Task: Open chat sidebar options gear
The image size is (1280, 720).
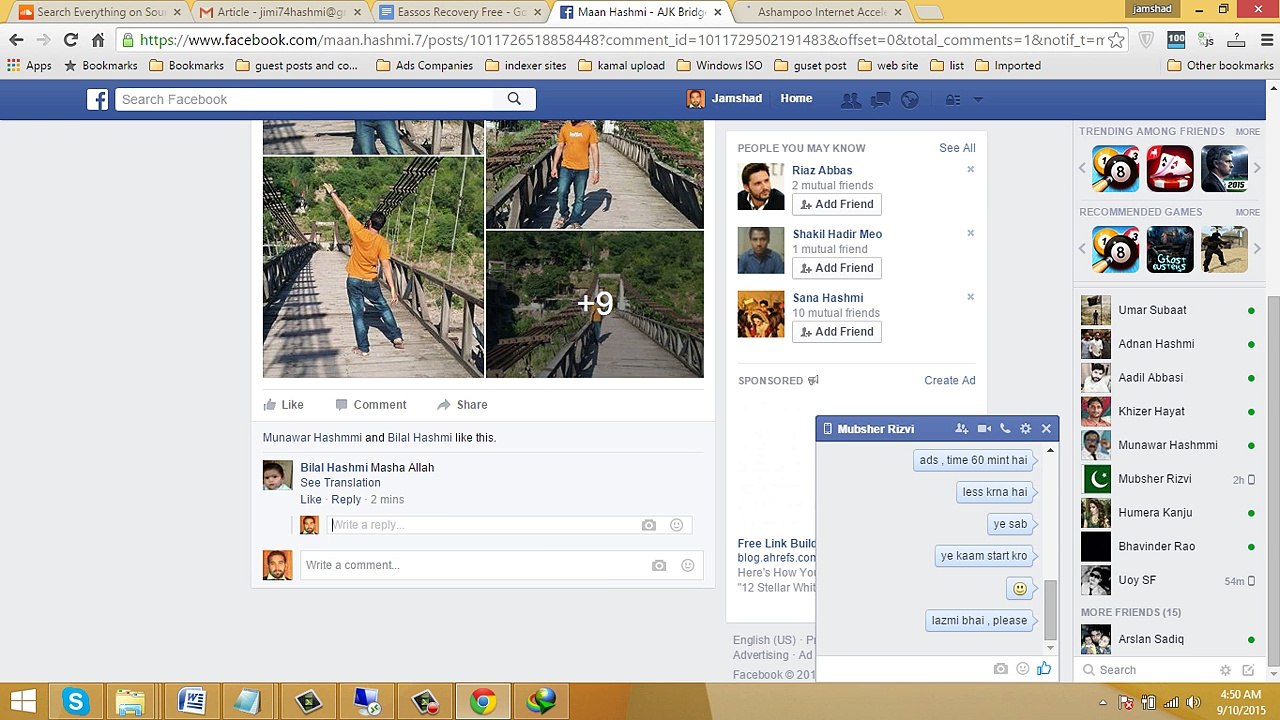Action: [1225, 670]
